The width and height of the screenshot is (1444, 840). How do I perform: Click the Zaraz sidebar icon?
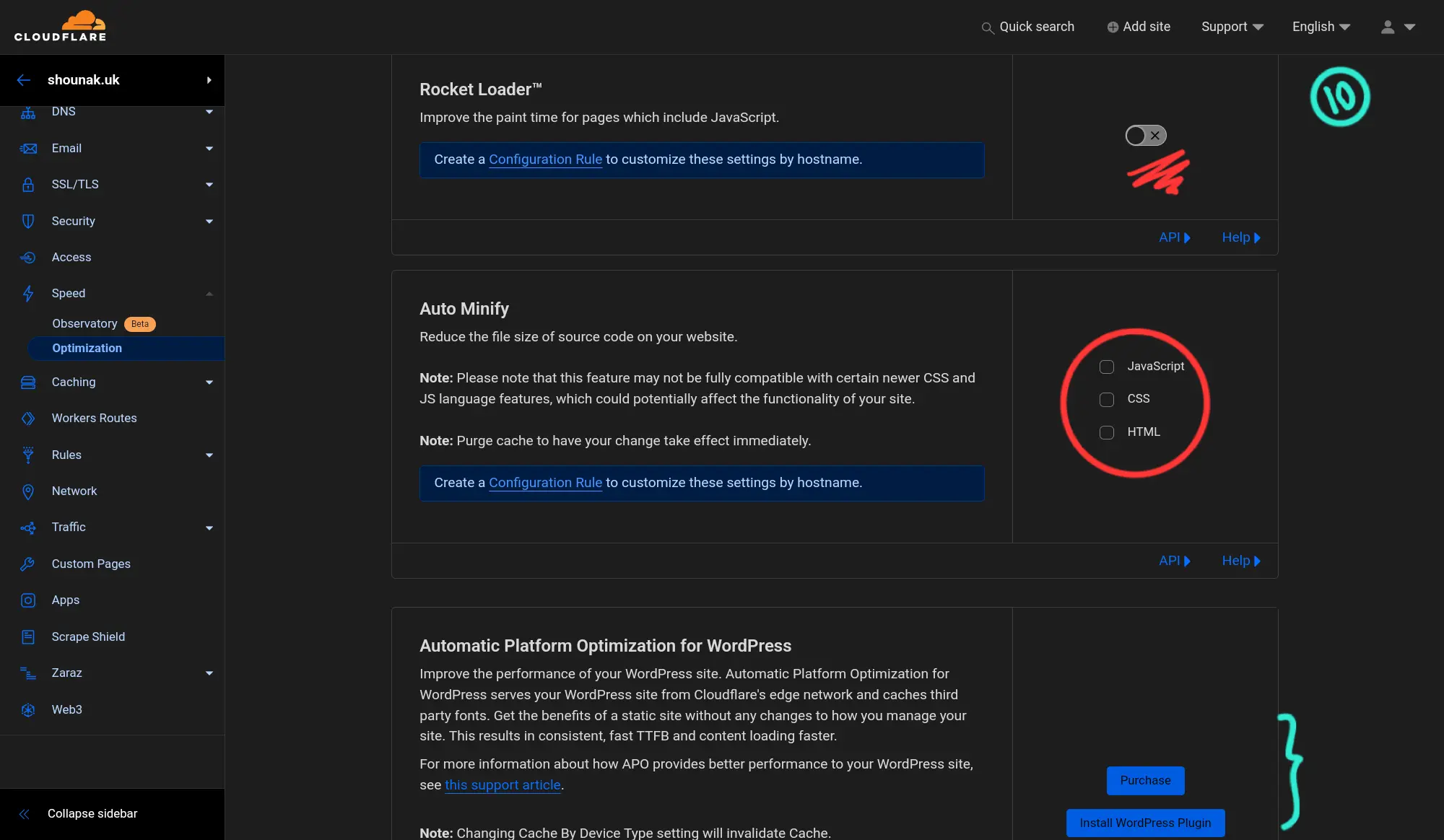(x=28, y=673)
